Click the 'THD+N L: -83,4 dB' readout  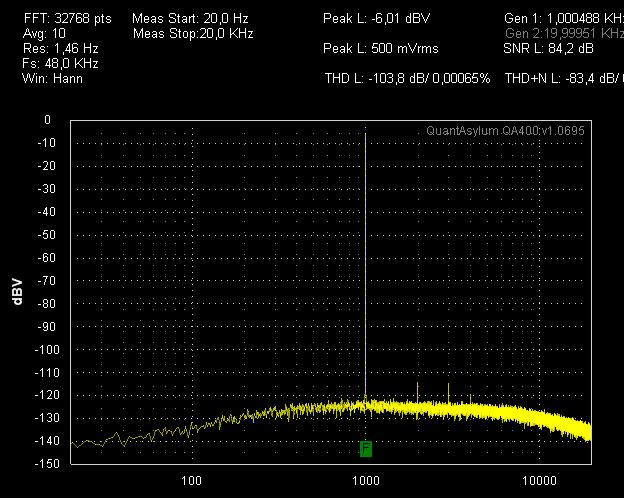tap(564, 78)
